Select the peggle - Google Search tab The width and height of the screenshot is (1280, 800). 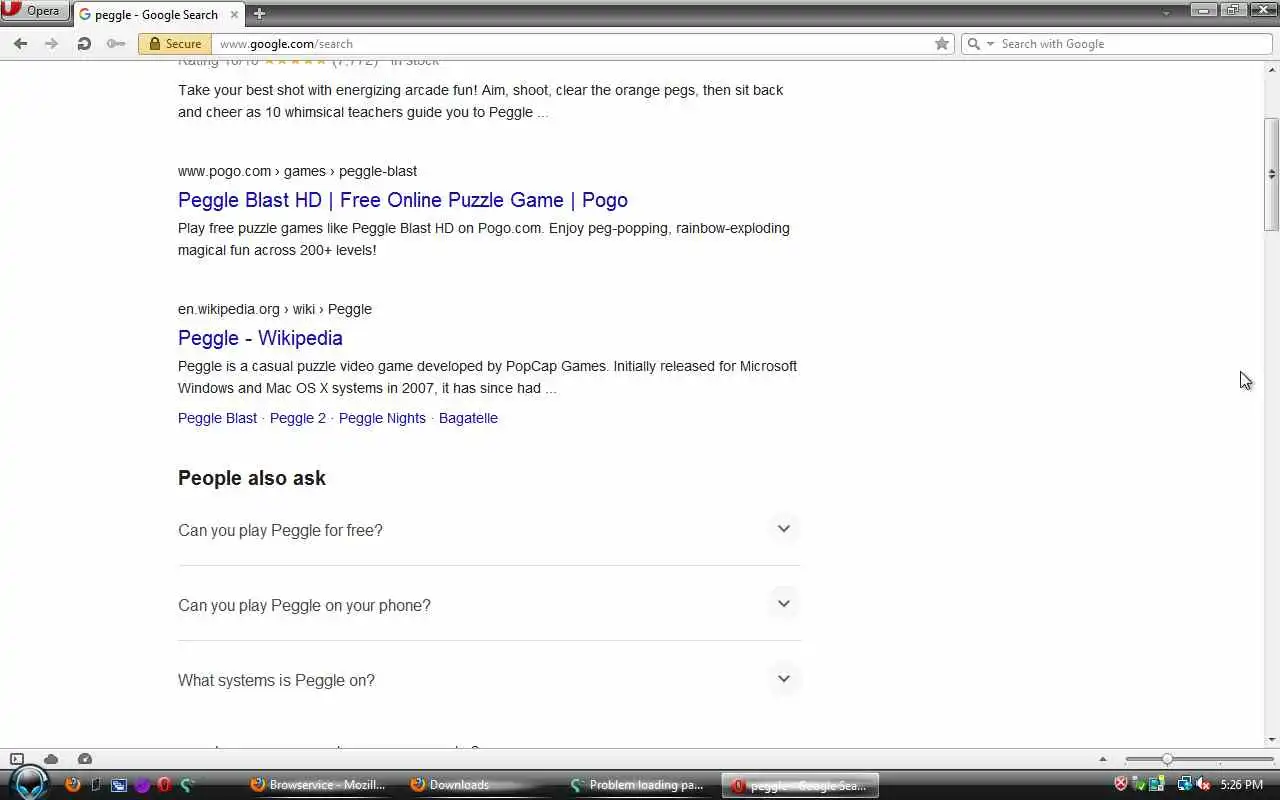click(158, 14)
